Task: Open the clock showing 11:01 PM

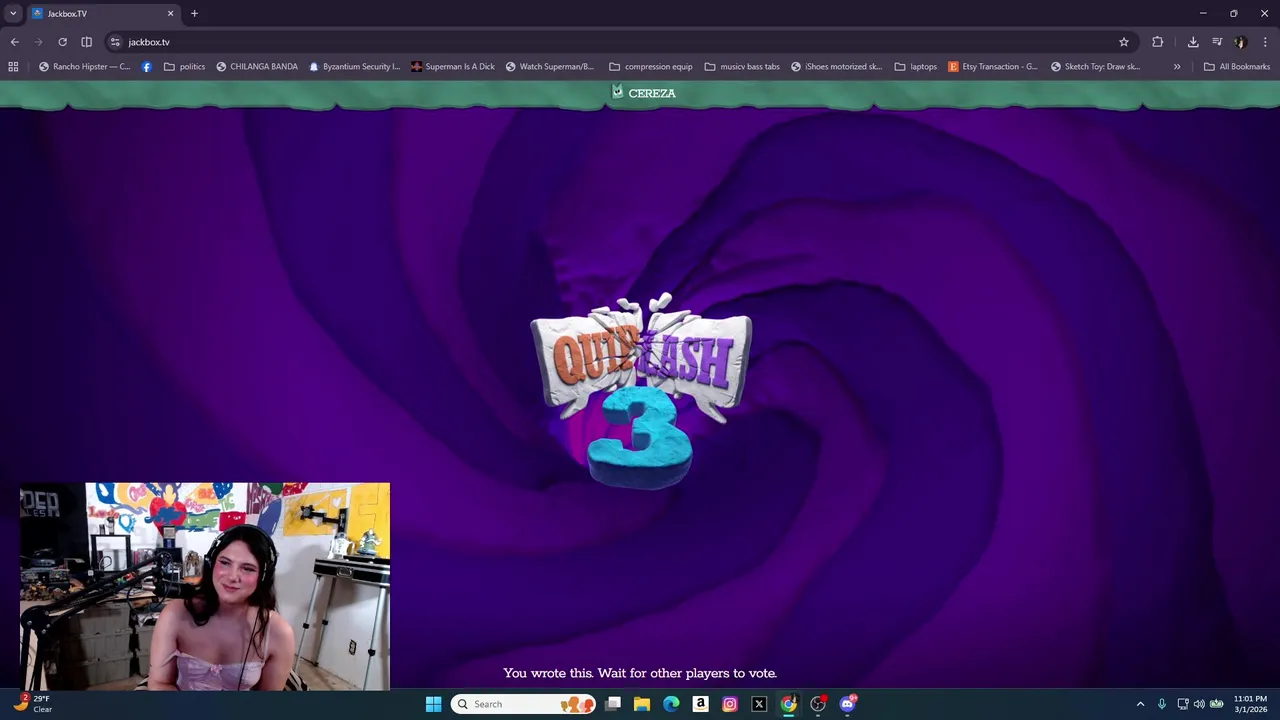Action: coord(1250,704)
